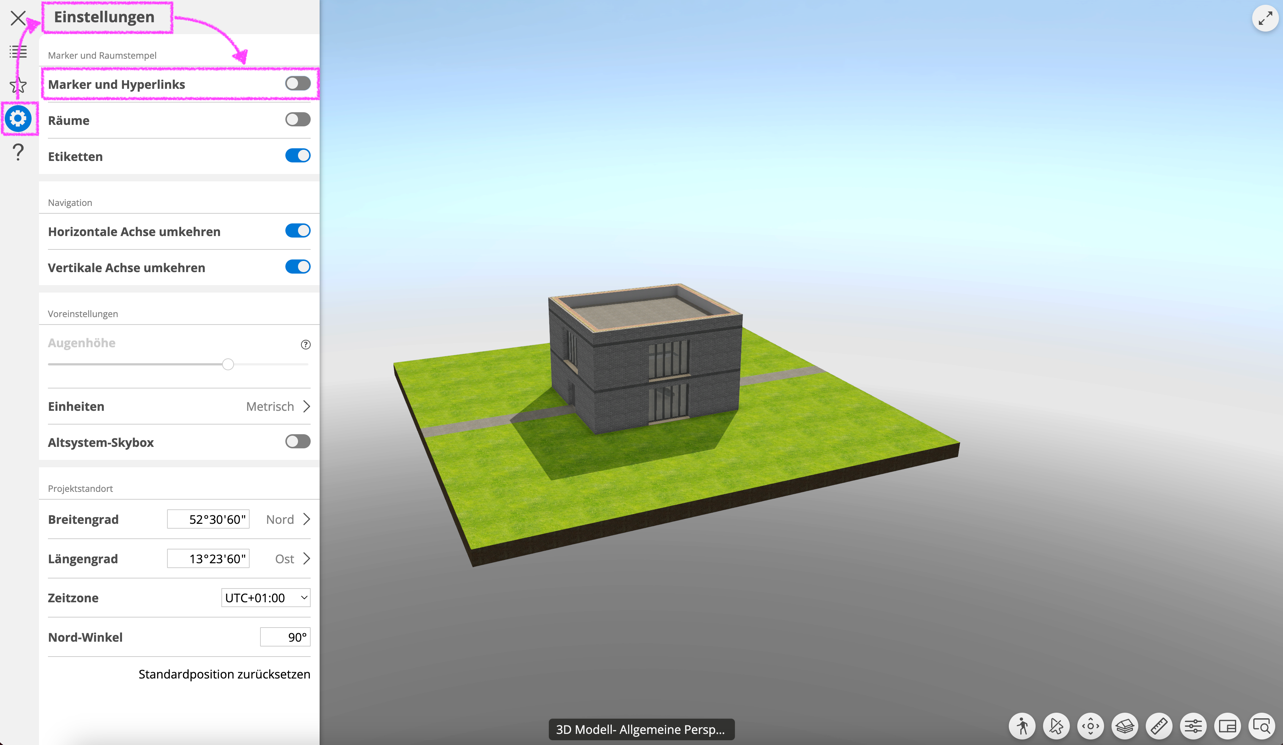Click the Nord direction text
This screenshot has height=745, width=1283.
click(280, 519)
